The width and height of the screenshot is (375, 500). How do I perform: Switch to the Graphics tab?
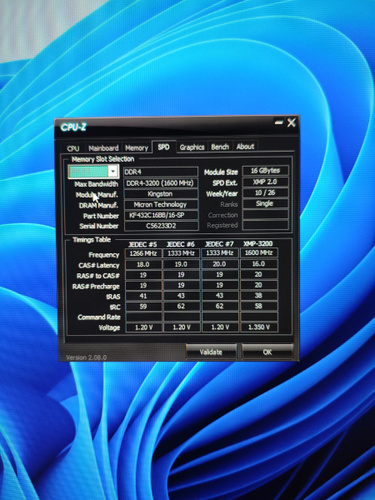coord(192,147)
